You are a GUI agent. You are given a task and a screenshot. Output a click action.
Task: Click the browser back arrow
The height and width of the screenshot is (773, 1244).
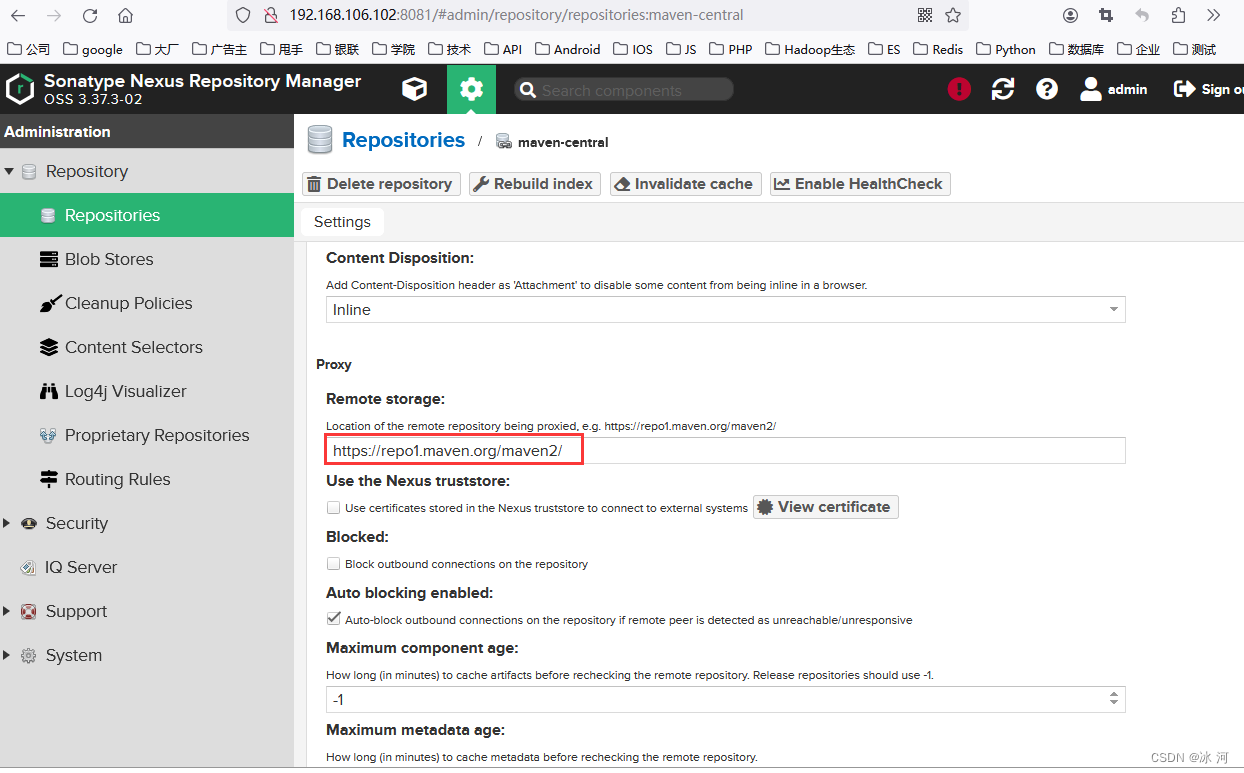coord(18,16)
